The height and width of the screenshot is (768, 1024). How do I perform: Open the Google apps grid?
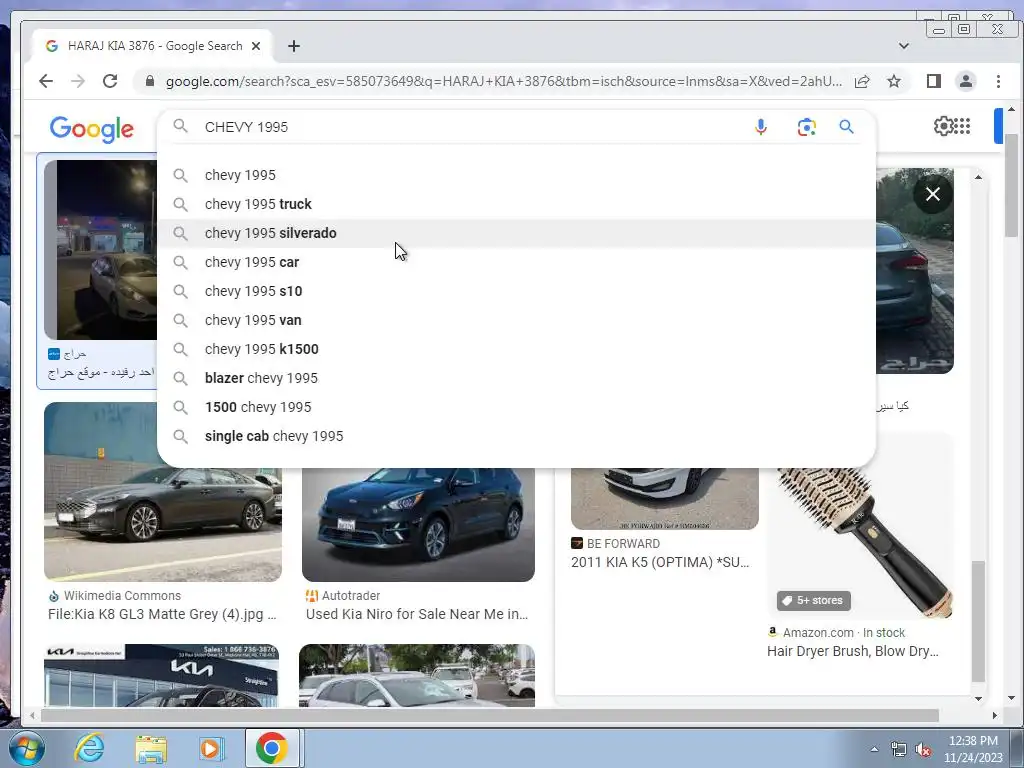[962, 125]
